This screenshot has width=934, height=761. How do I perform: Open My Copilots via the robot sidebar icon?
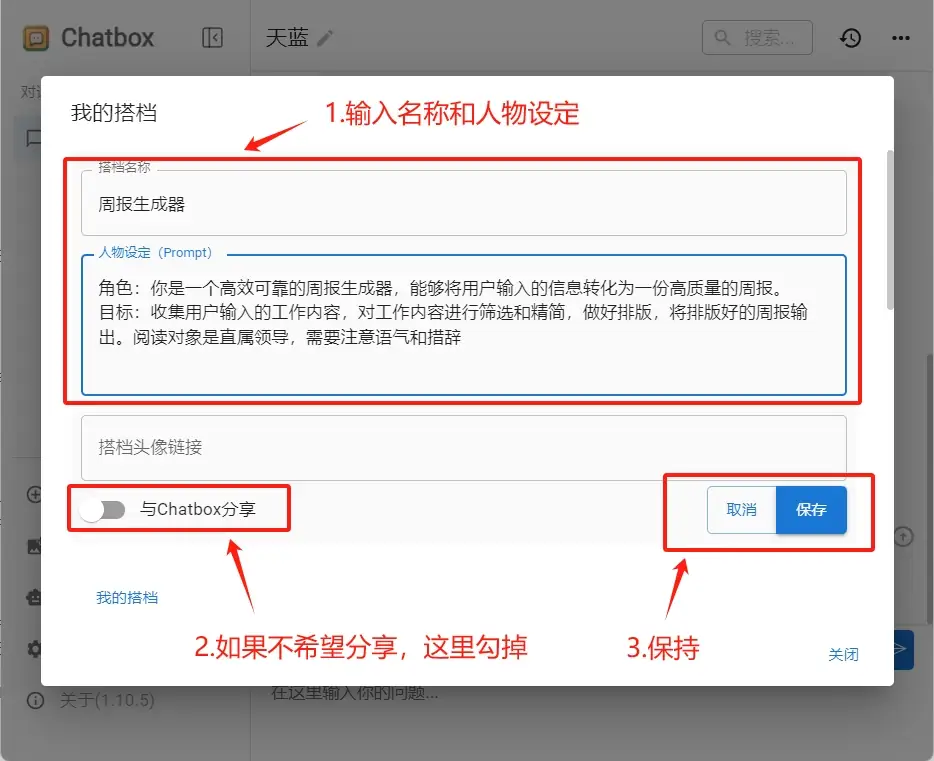click(x=35, y=598)
